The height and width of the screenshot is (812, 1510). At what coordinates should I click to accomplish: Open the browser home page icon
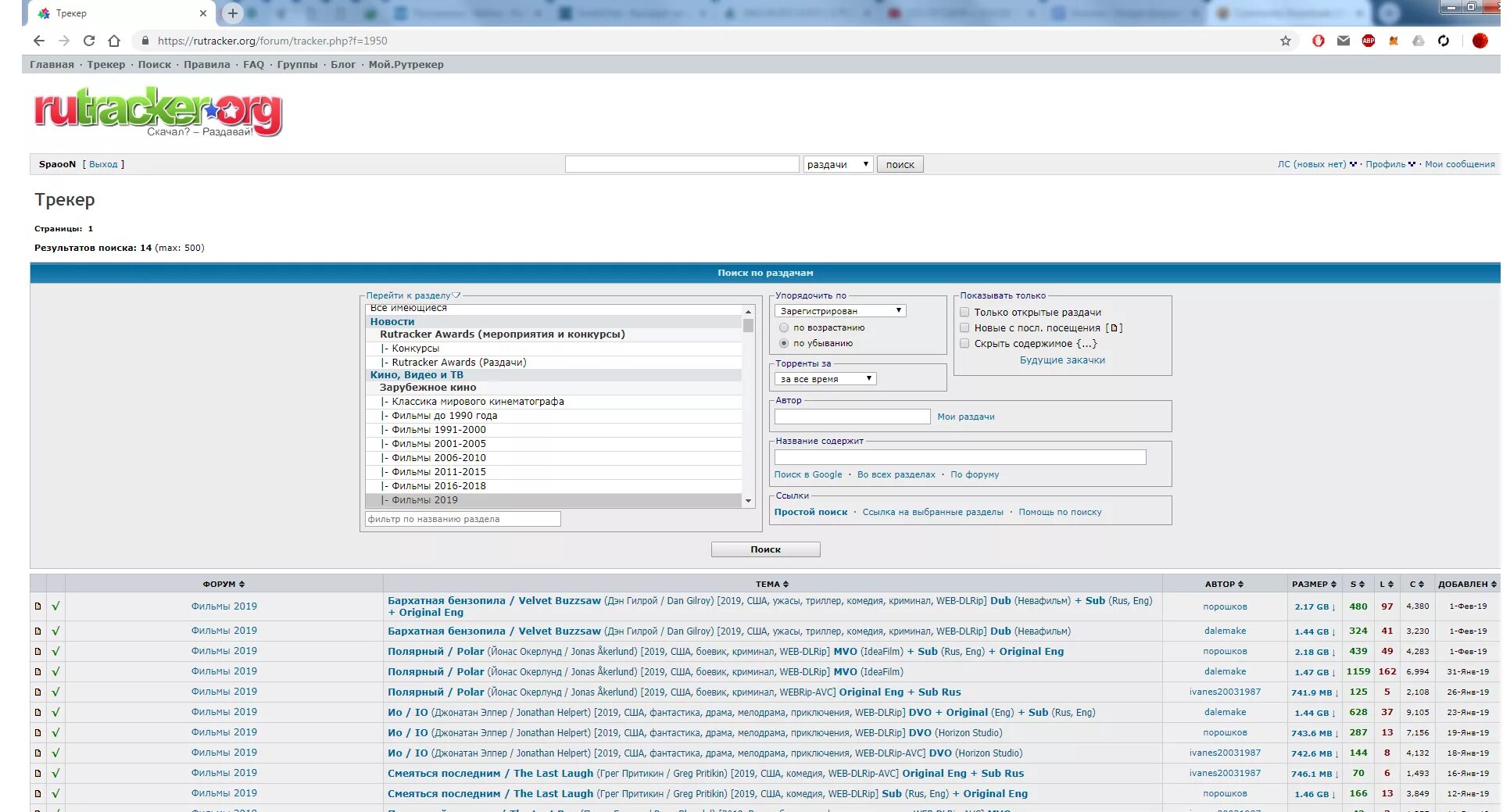(114, 41)
